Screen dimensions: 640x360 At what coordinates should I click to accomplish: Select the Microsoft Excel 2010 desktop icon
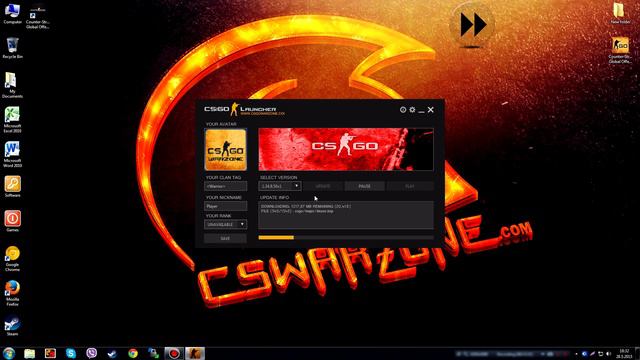[x=12, y=120]
